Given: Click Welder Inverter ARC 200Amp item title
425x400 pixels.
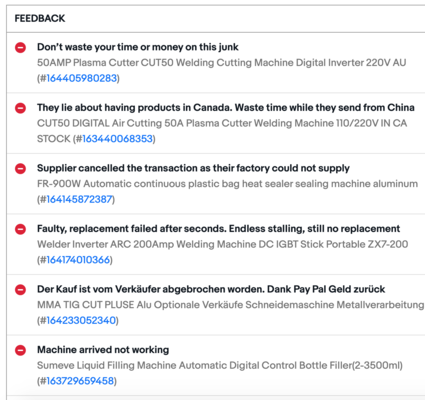Looking at the screenshot, I should point(222,244).
